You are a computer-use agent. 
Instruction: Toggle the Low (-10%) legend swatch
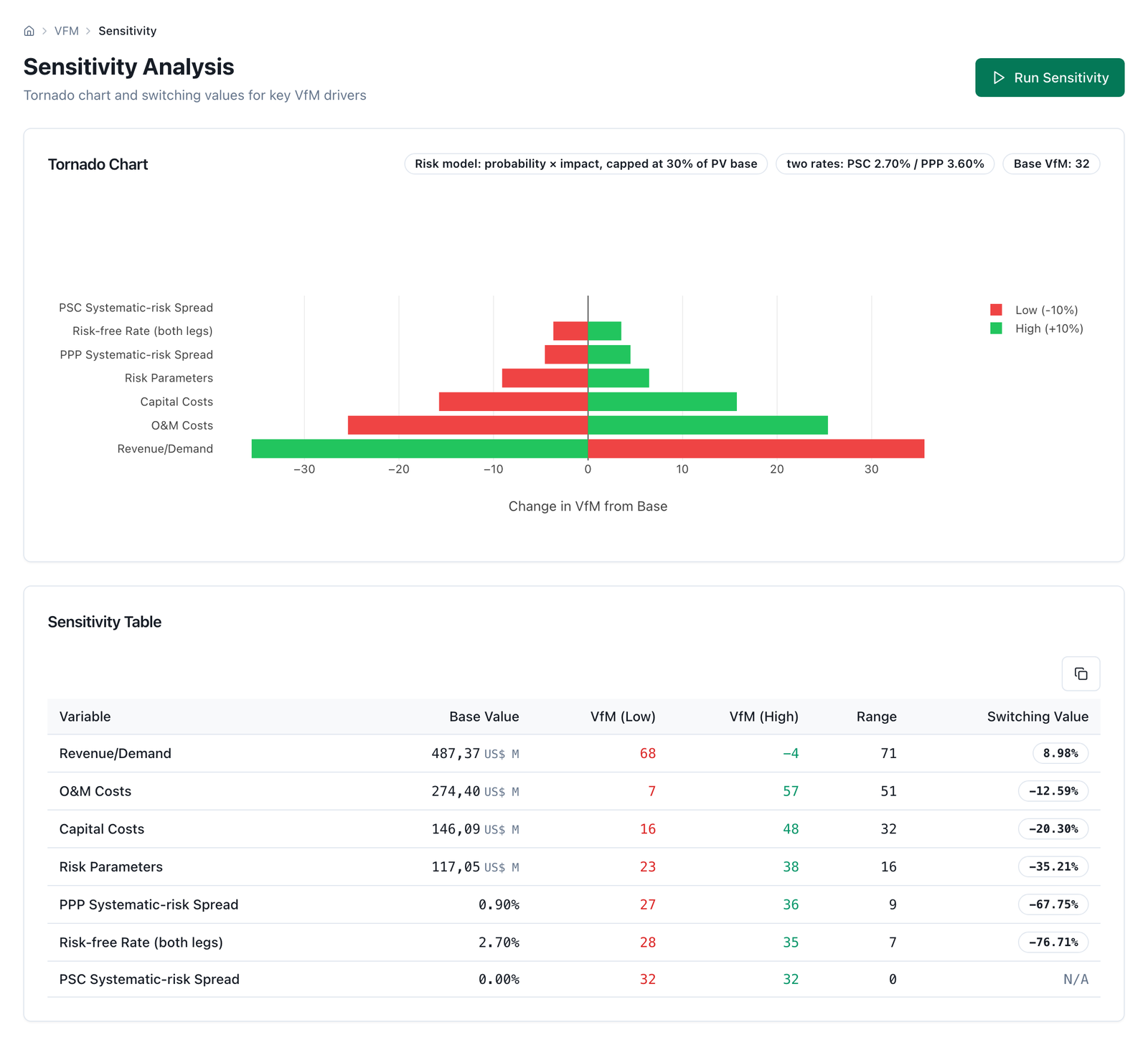click(996, 310)
